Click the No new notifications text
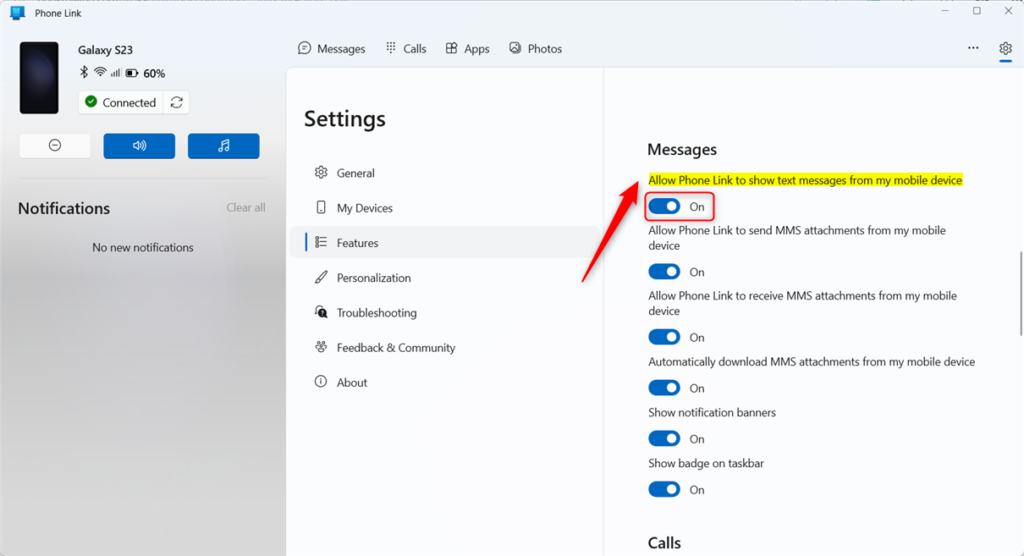The image size is (1024, 556). click(142, 248)
